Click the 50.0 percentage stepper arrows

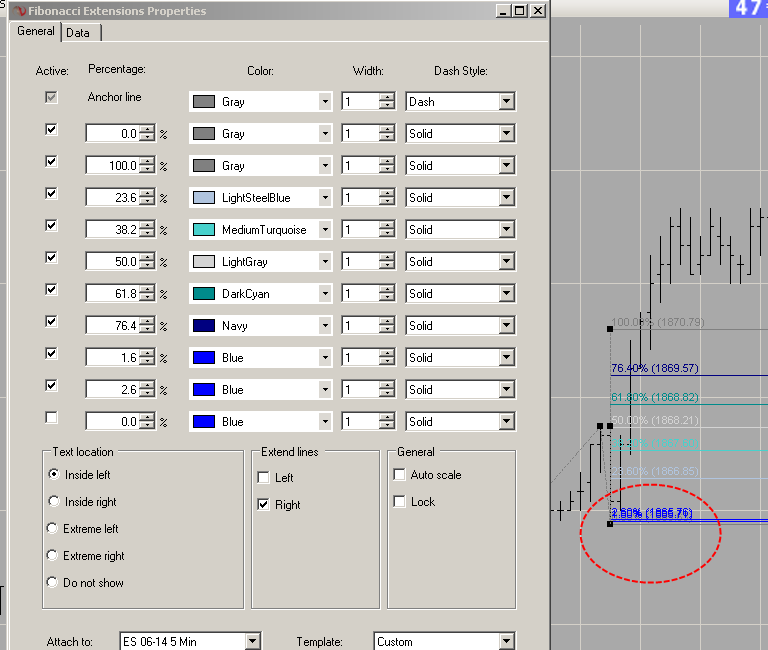coord(147,262)
